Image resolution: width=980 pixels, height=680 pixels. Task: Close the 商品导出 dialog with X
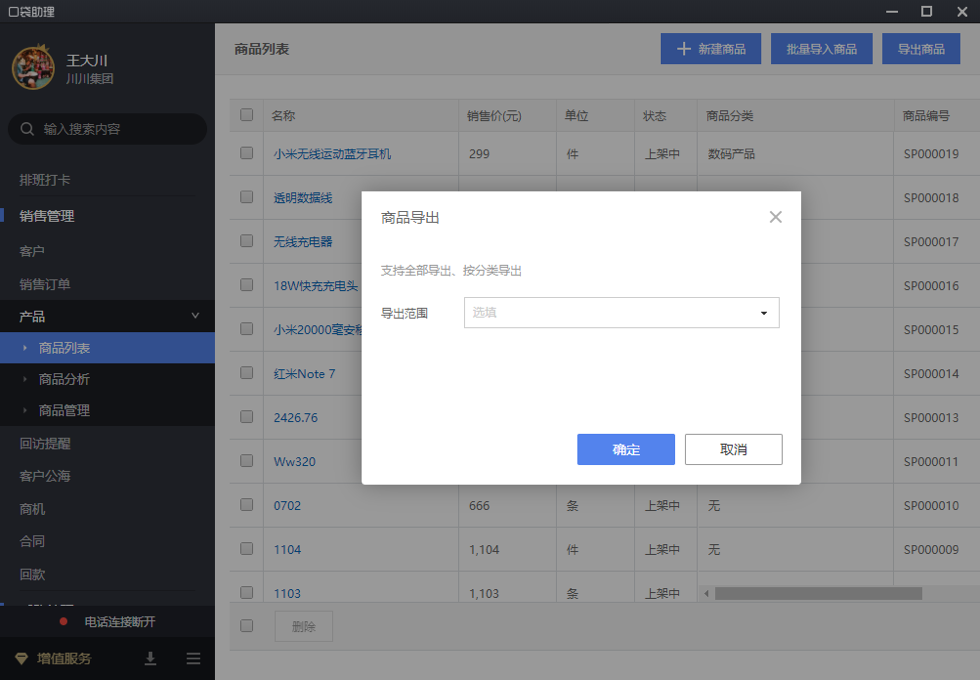point(775,217)
